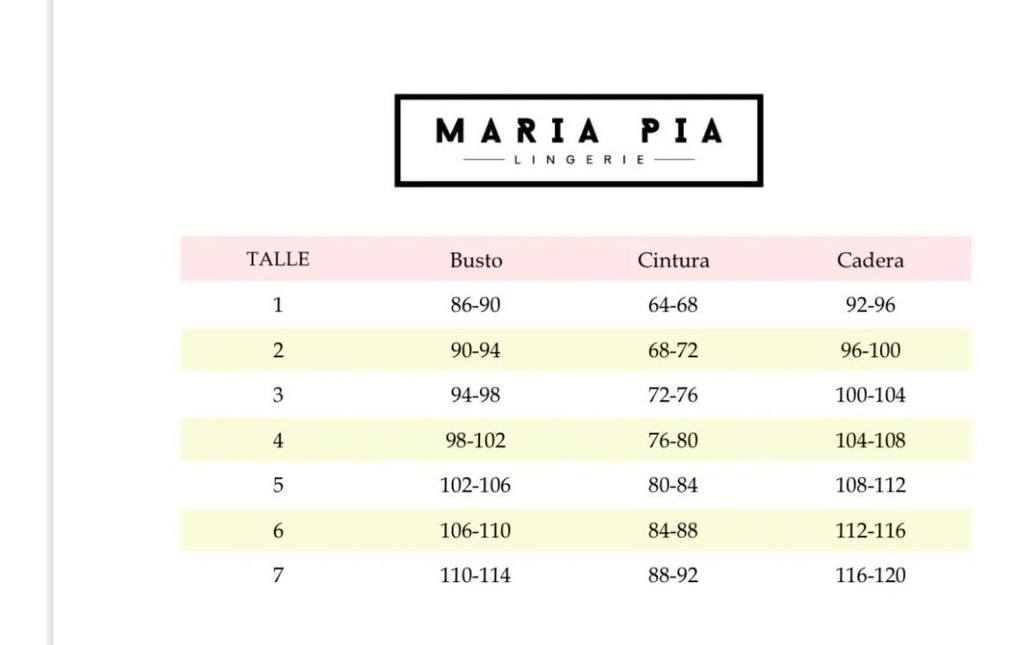Select size 4 in the TALLE column

click(278, 440)
